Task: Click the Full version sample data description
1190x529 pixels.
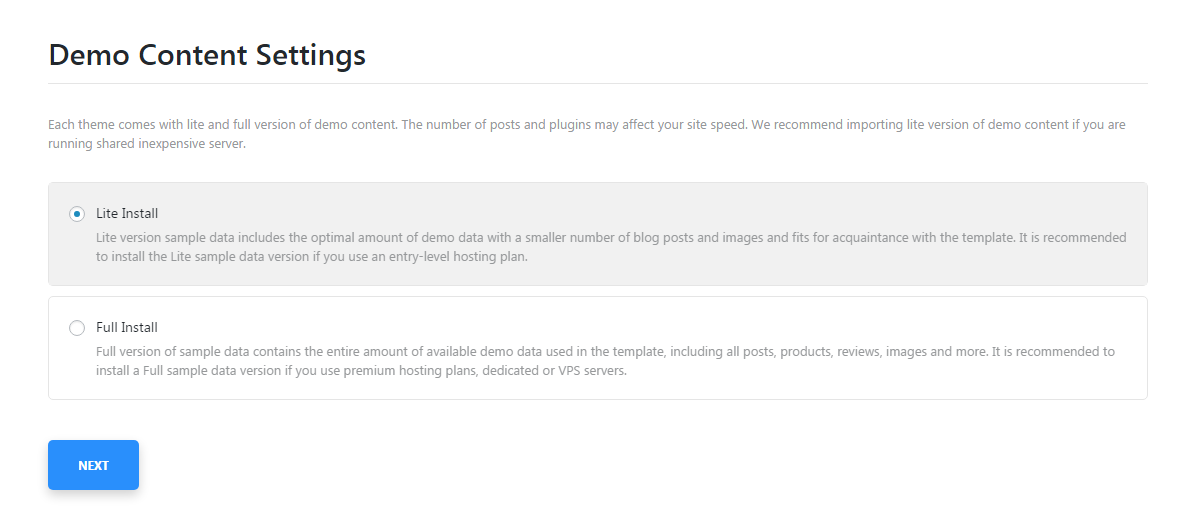Action: point(605,361)
